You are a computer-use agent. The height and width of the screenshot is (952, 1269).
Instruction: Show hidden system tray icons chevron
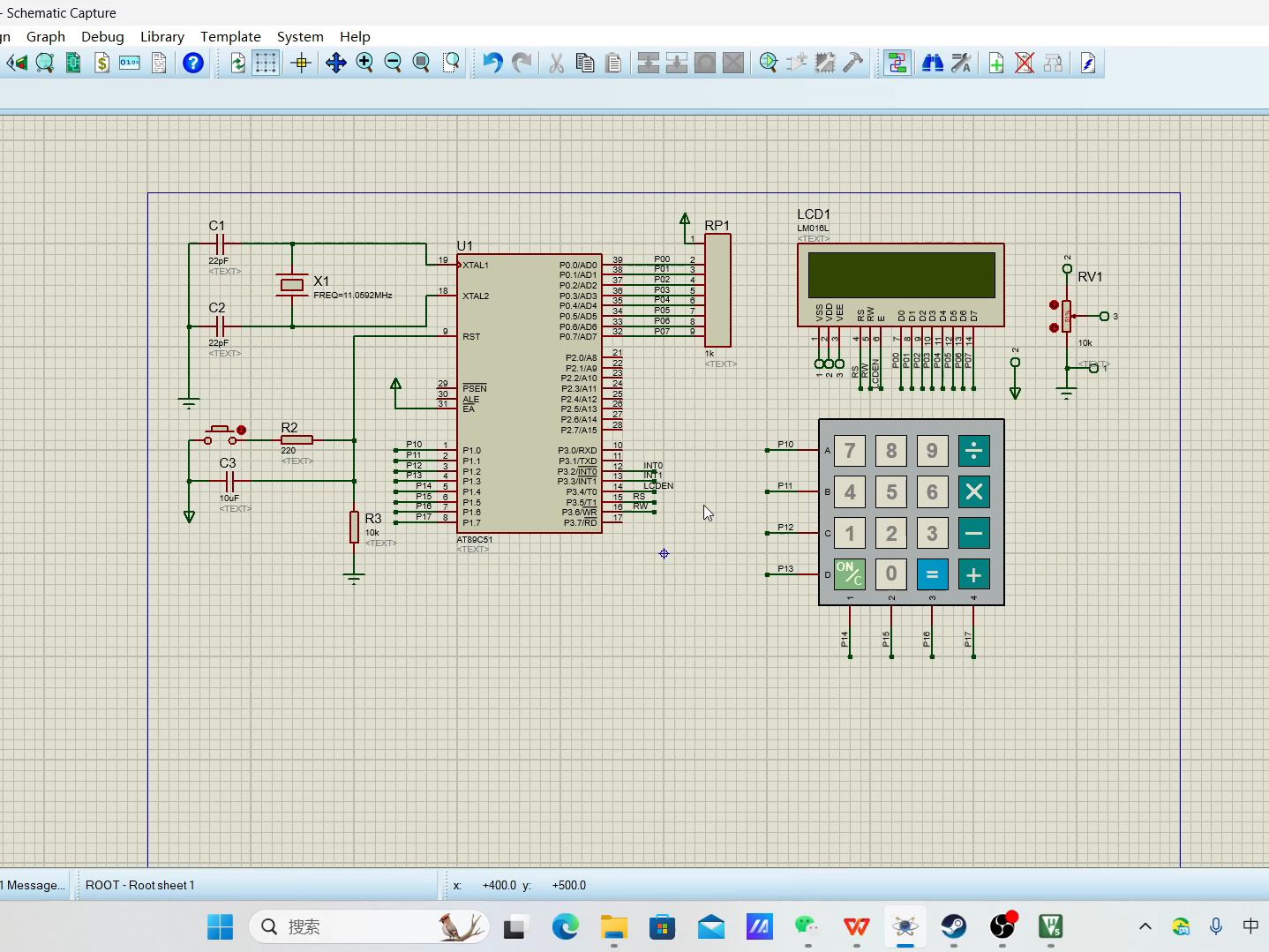1145,926
